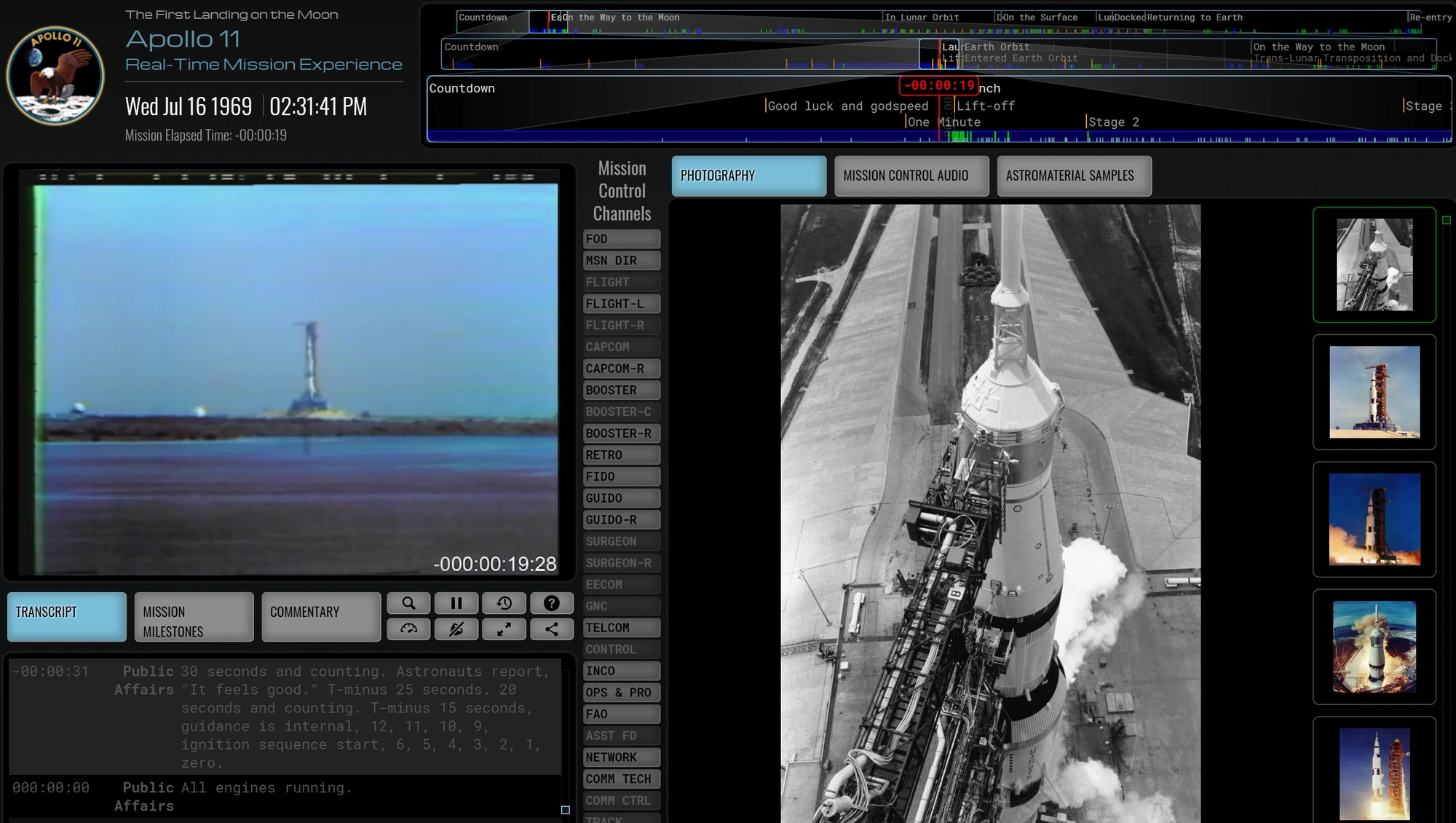
Task: Open the liftoff flames rocket thumbnail
Action: (x=1374, y=519)
